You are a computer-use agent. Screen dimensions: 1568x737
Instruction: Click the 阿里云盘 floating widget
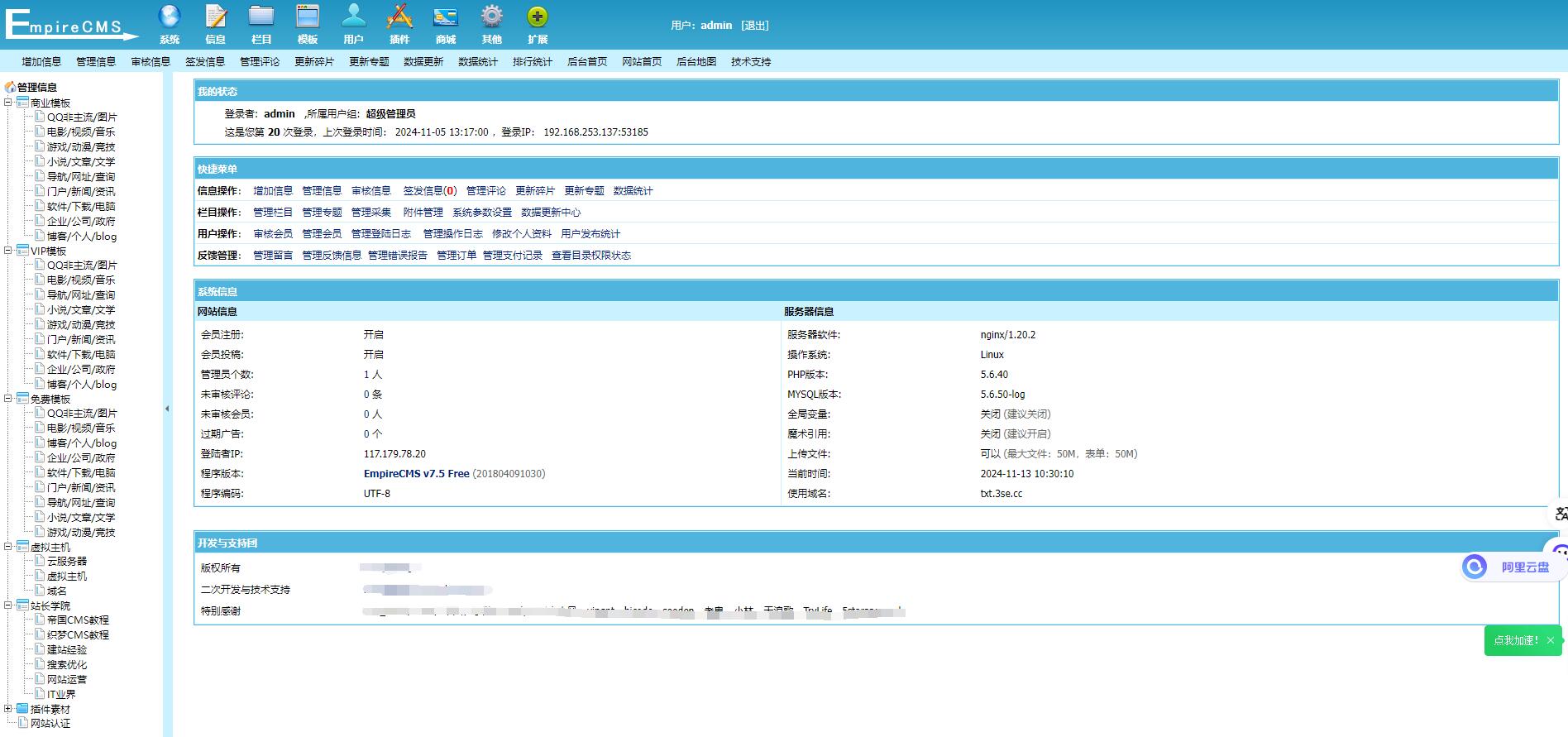[1512, 567]
